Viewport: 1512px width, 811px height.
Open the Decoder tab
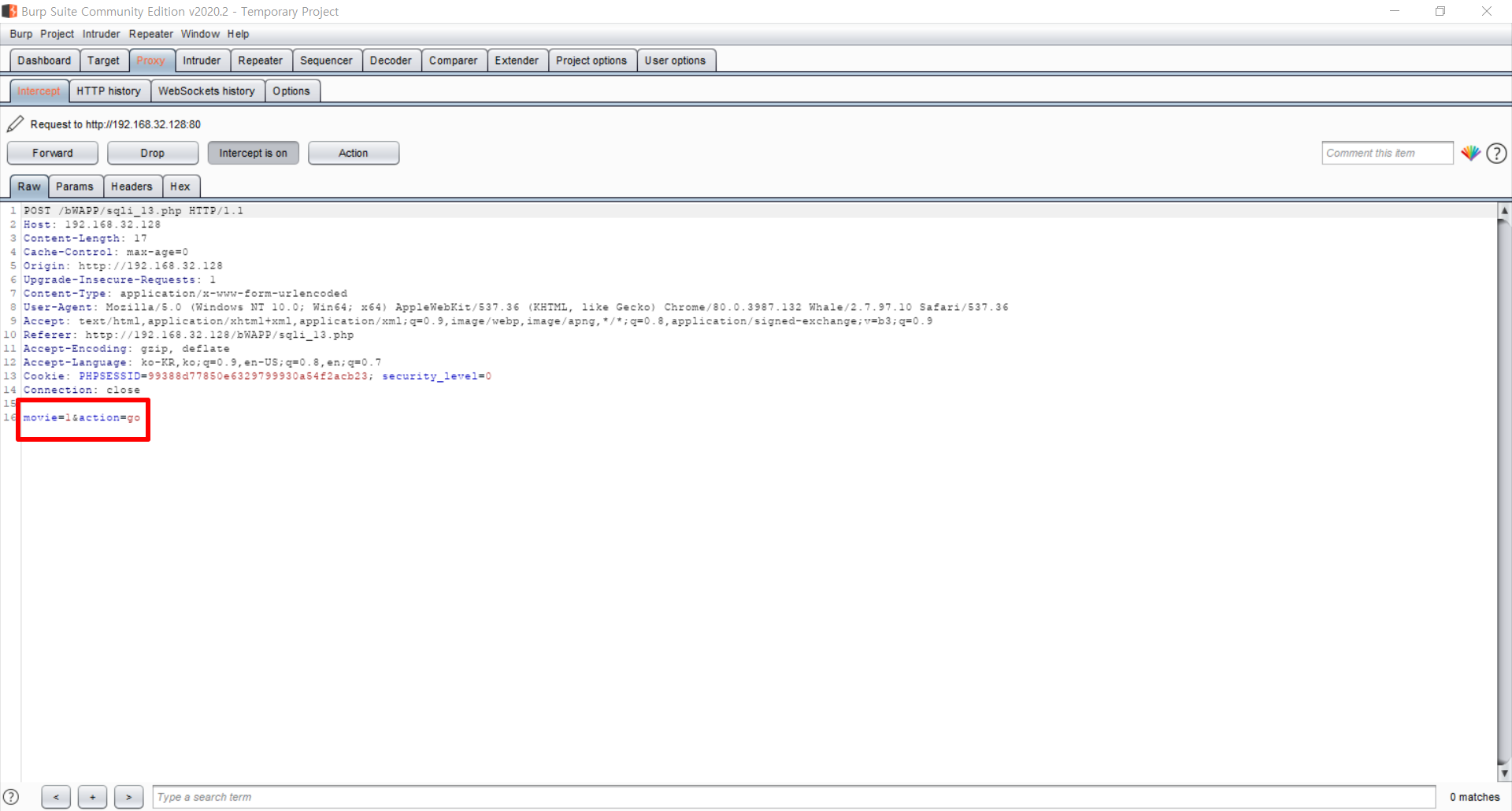(x=391, y=61)
